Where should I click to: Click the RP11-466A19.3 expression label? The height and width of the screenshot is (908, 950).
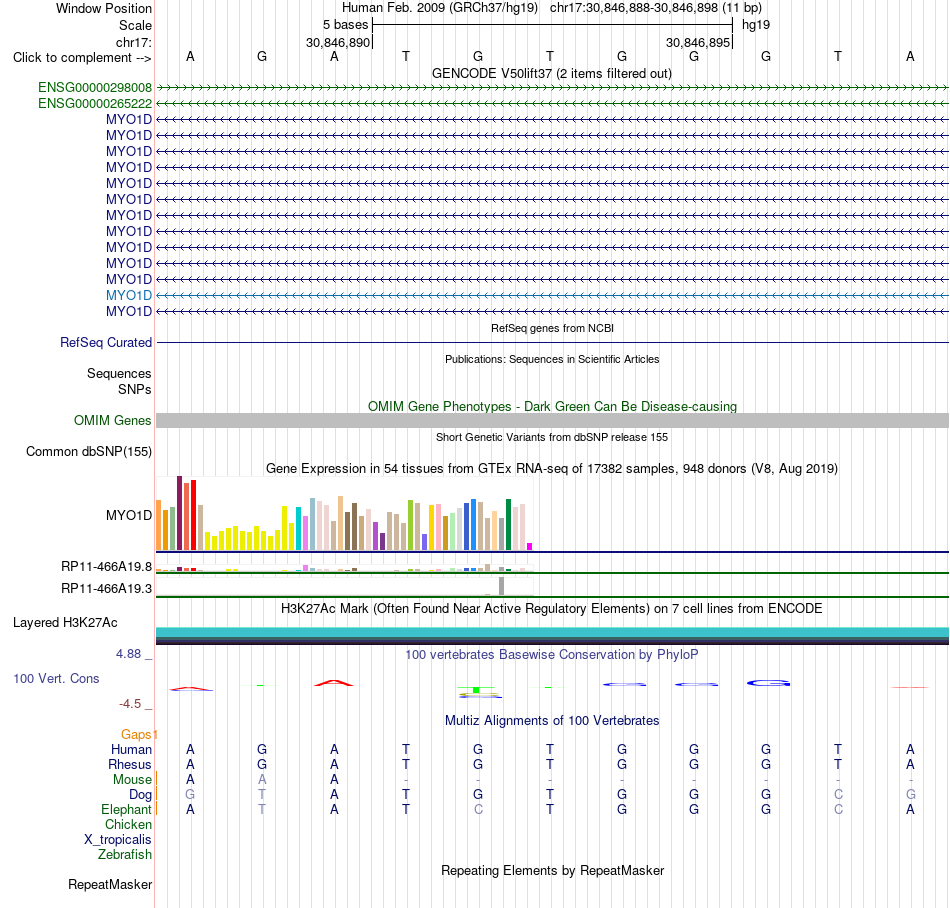click(106, 589)
